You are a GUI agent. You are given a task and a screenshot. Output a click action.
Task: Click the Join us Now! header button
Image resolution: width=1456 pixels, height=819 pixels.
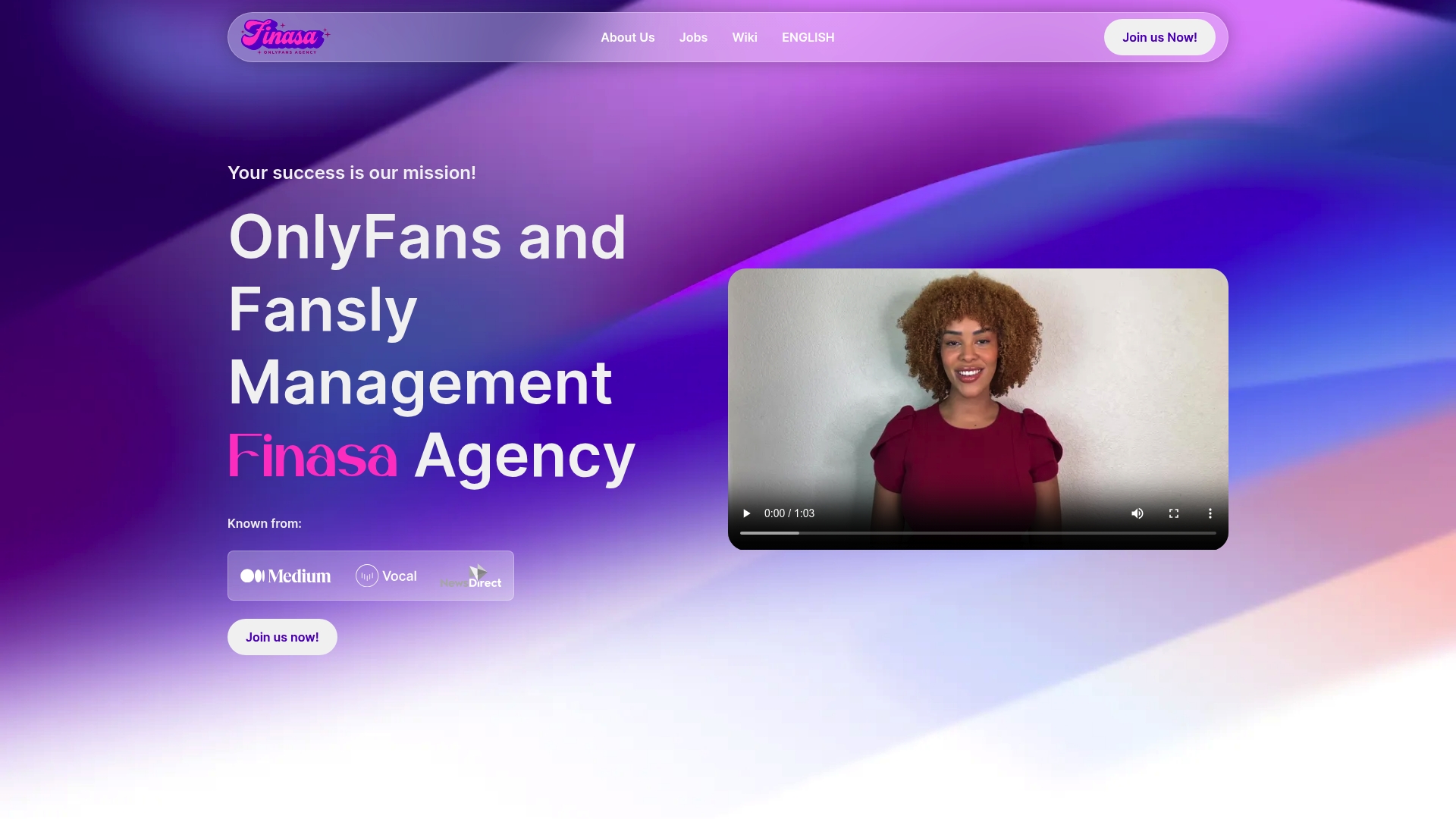[x=1159, y=36]
